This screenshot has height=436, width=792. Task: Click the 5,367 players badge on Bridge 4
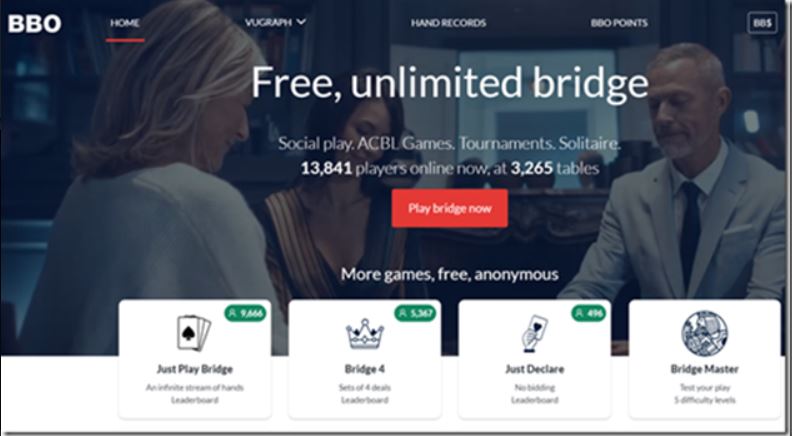tap(415, 313)
